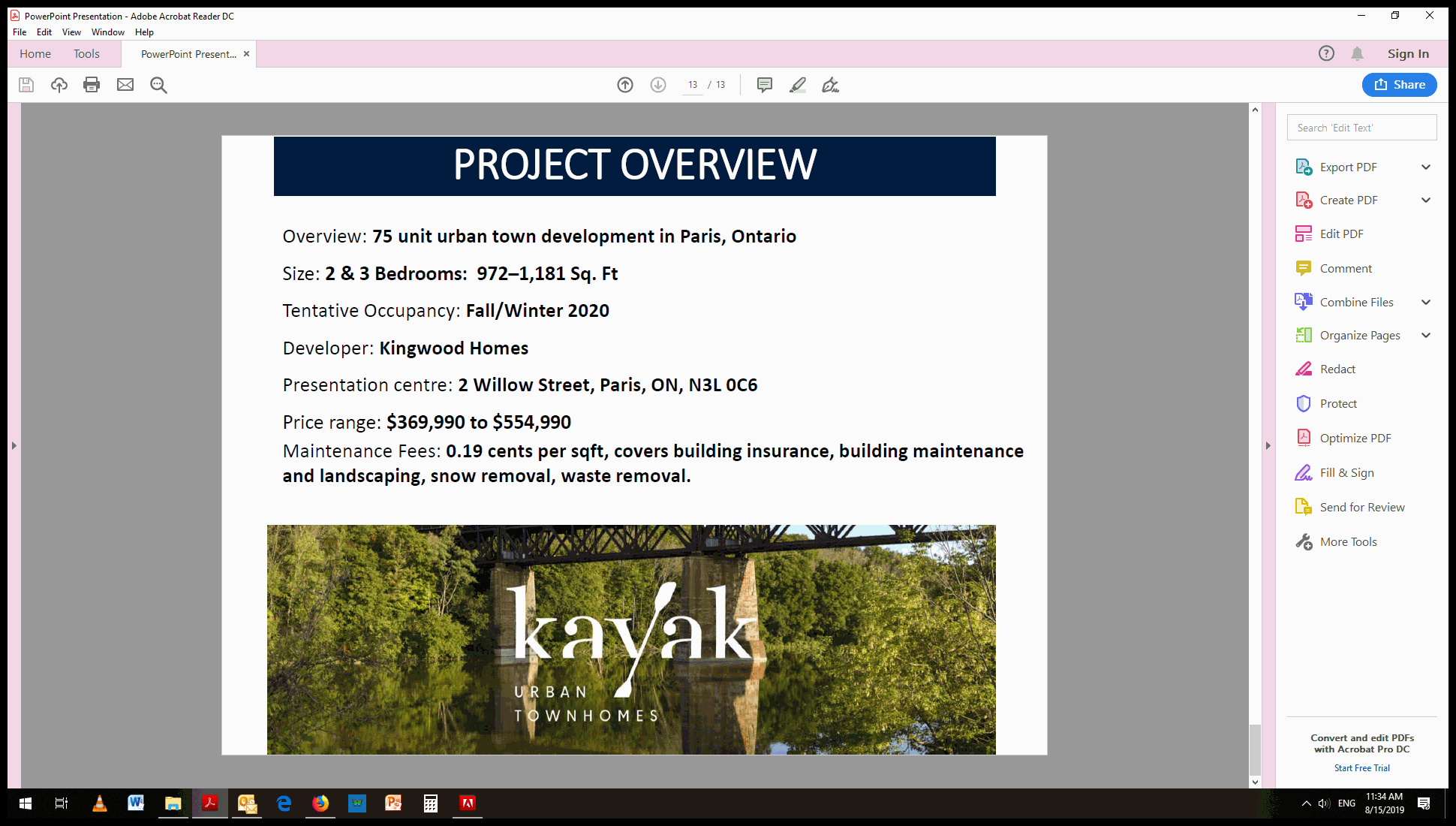Click the vertical scrollbar thumb
Viewport: 1456px width, 826px height.
1255,749
